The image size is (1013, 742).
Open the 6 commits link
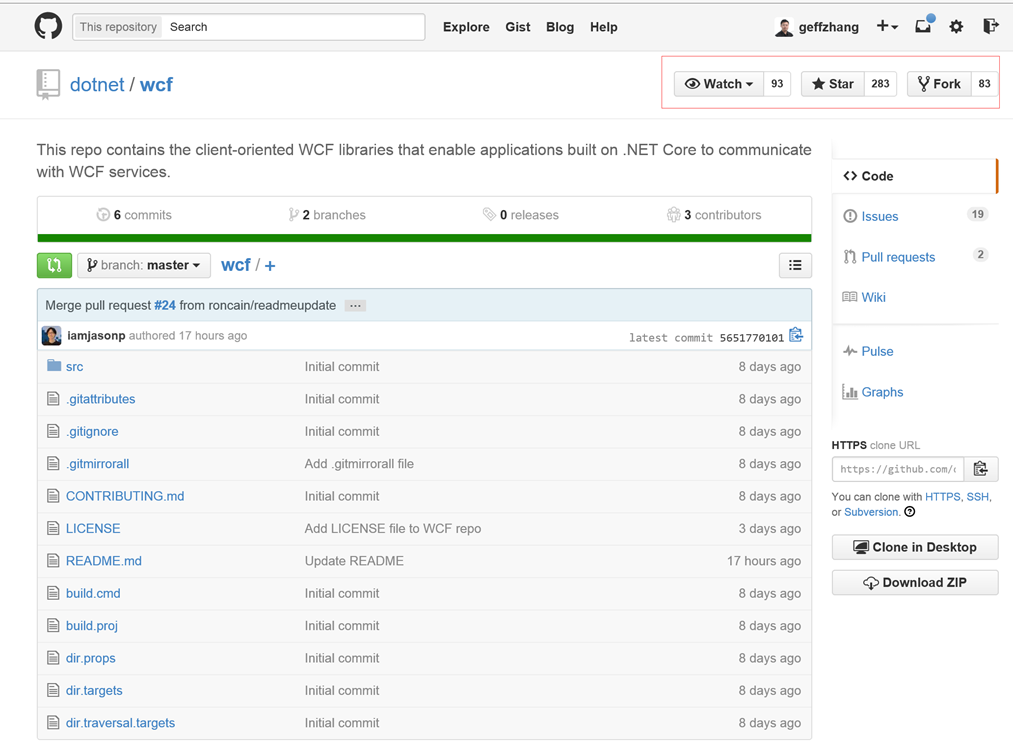click(x=134, y=215)
